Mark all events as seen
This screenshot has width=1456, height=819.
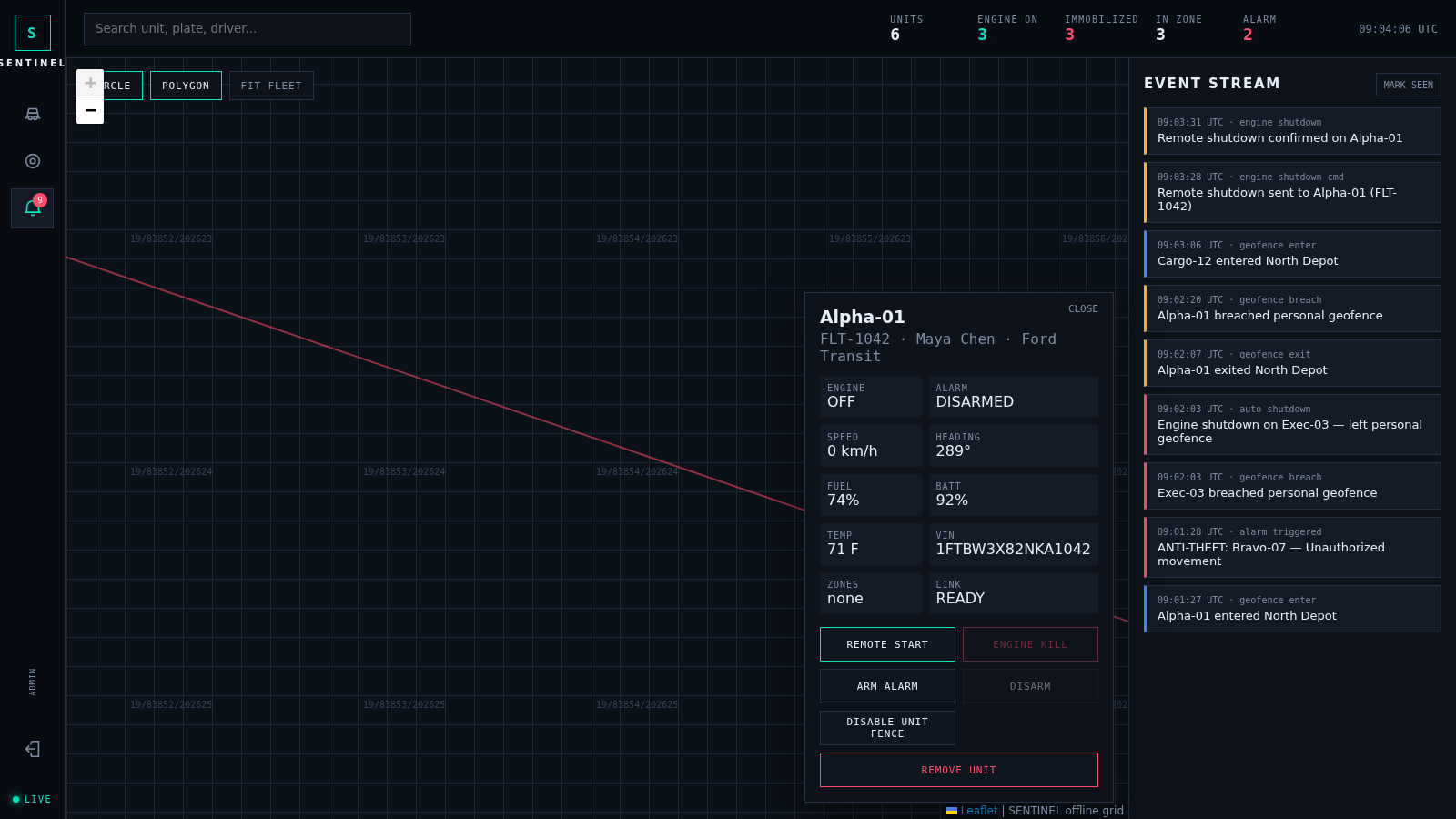pos(1408,85)
